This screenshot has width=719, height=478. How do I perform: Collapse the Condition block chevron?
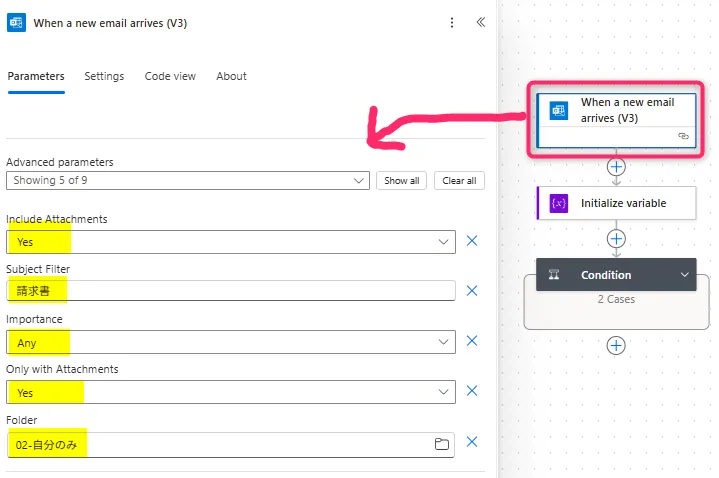[x=685, y=275]
